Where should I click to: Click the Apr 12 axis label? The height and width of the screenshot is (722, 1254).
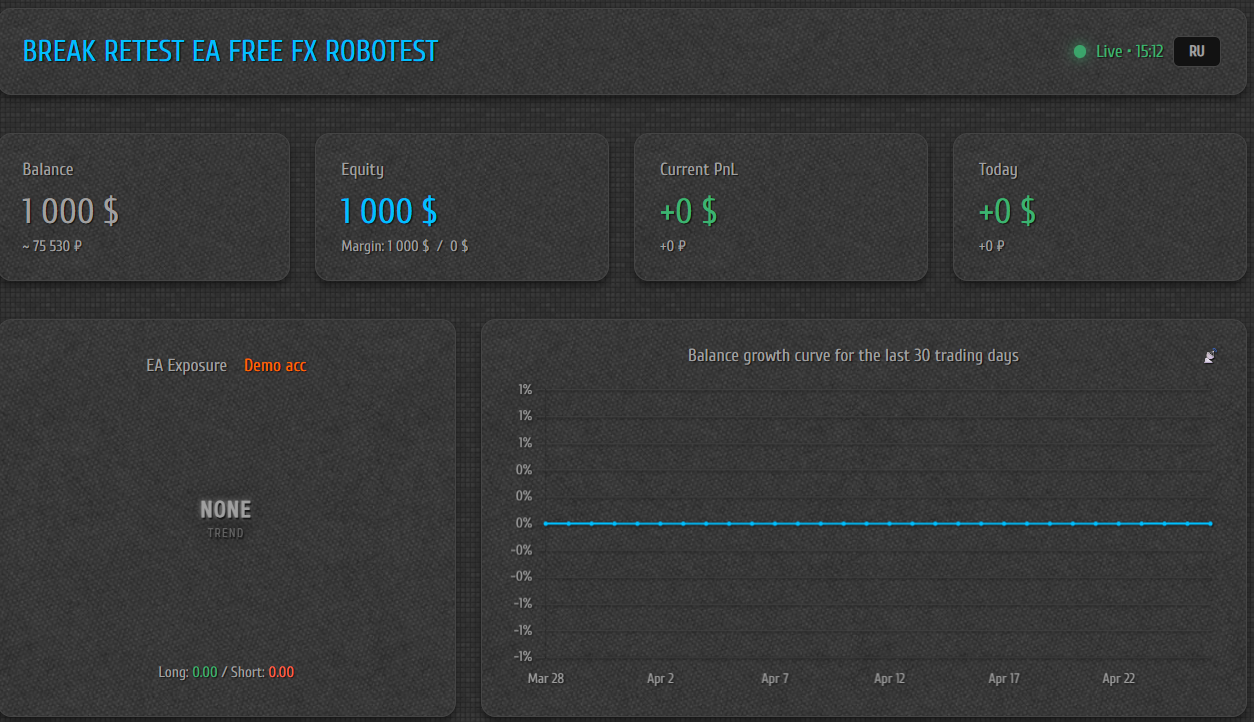point(889,678)
